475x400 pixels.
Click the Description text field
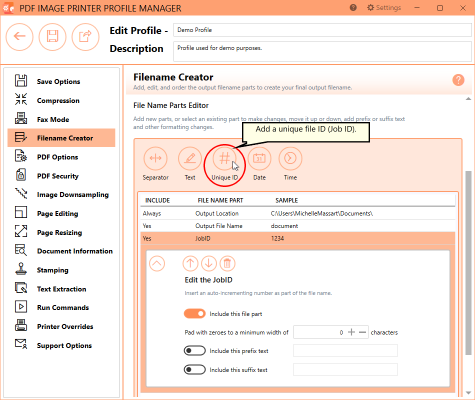pos(322,51)
